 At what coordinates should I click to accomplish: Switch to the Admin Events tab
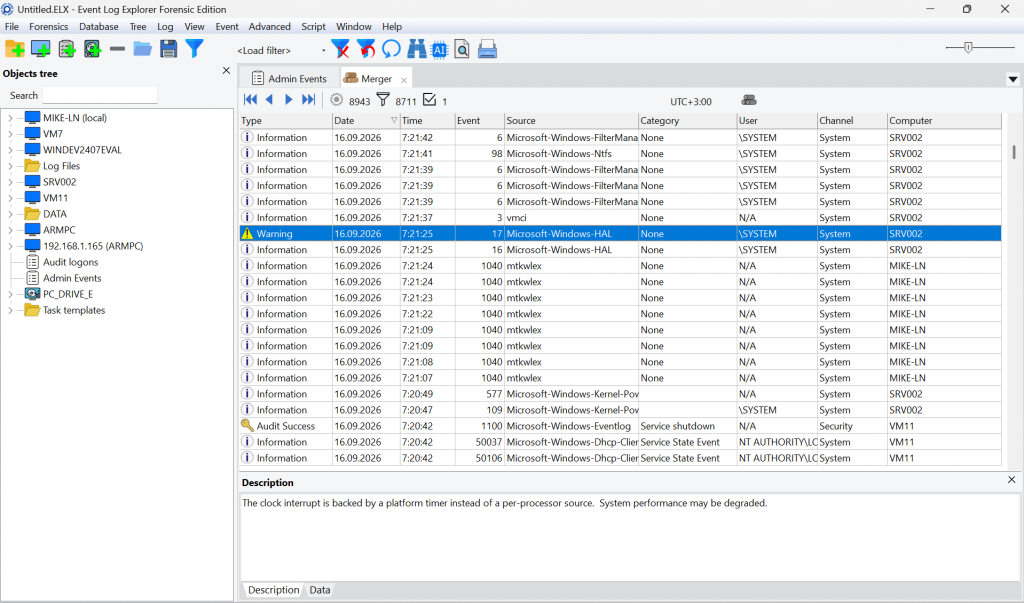pyautogui.click(x=289, y=78)
